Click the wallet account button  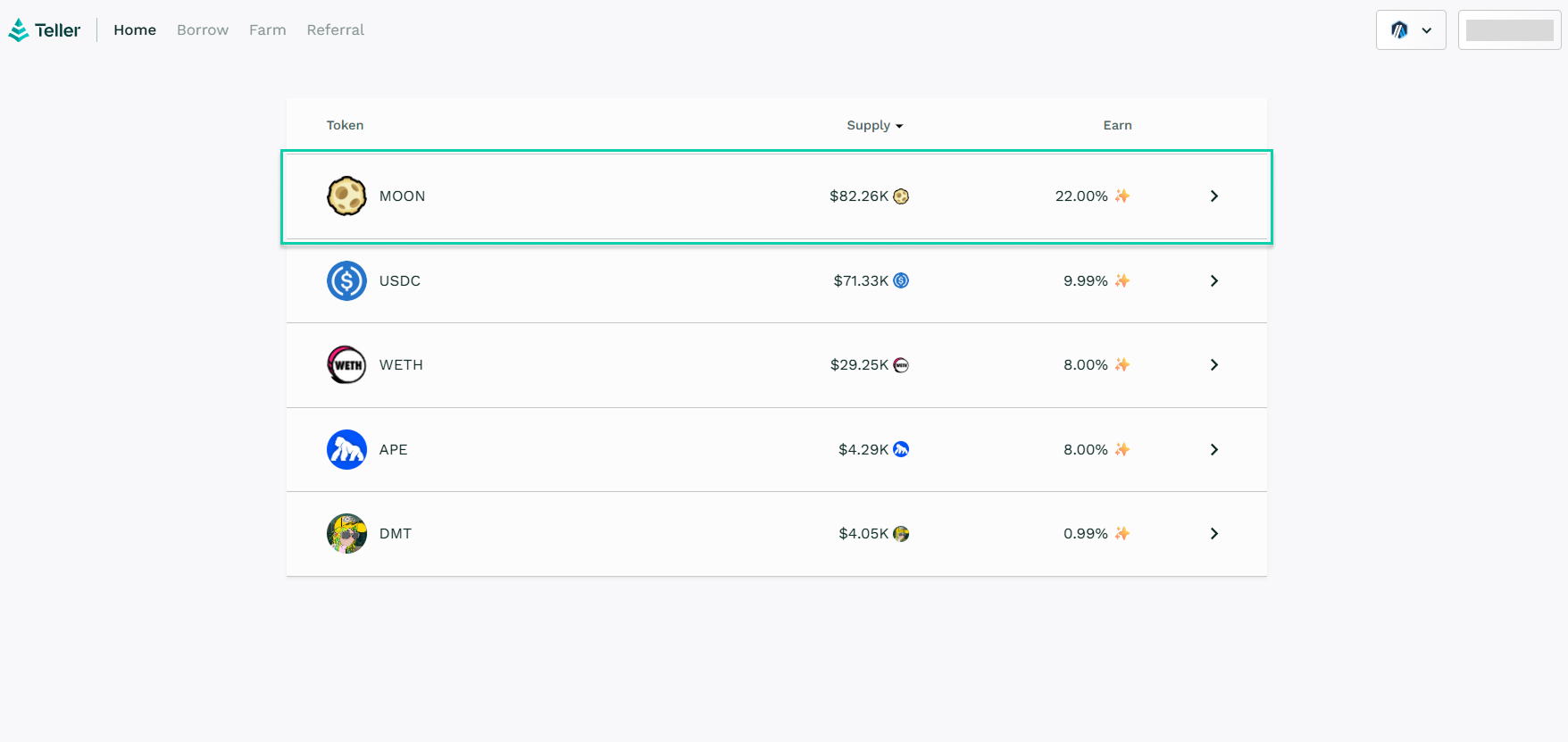point(1509,30)
